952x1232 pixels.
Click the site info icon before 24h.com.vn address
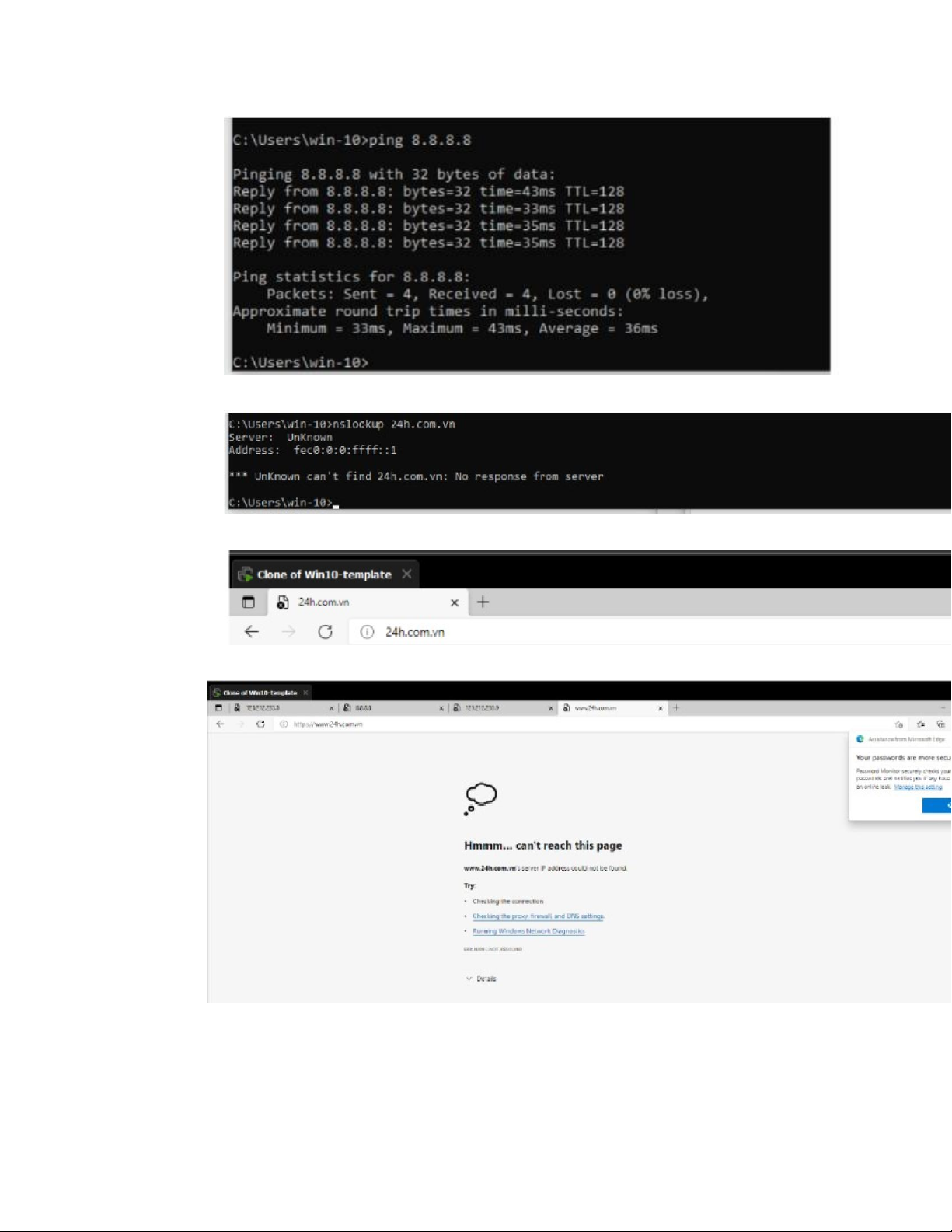[x=367, y=632]
